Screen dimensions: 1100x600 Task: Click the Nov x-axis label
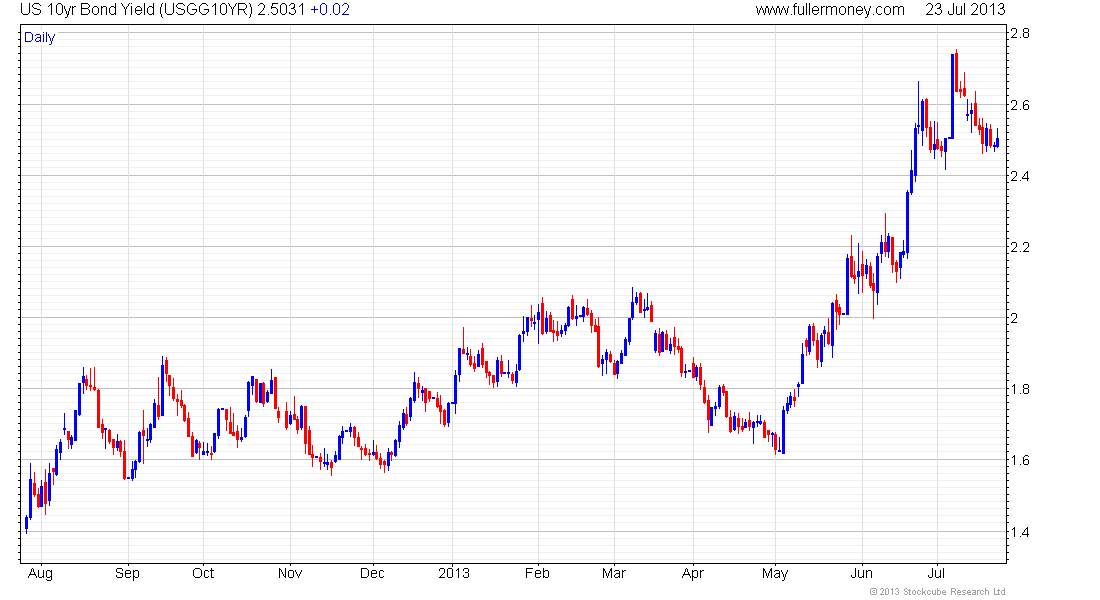point(290,573)
